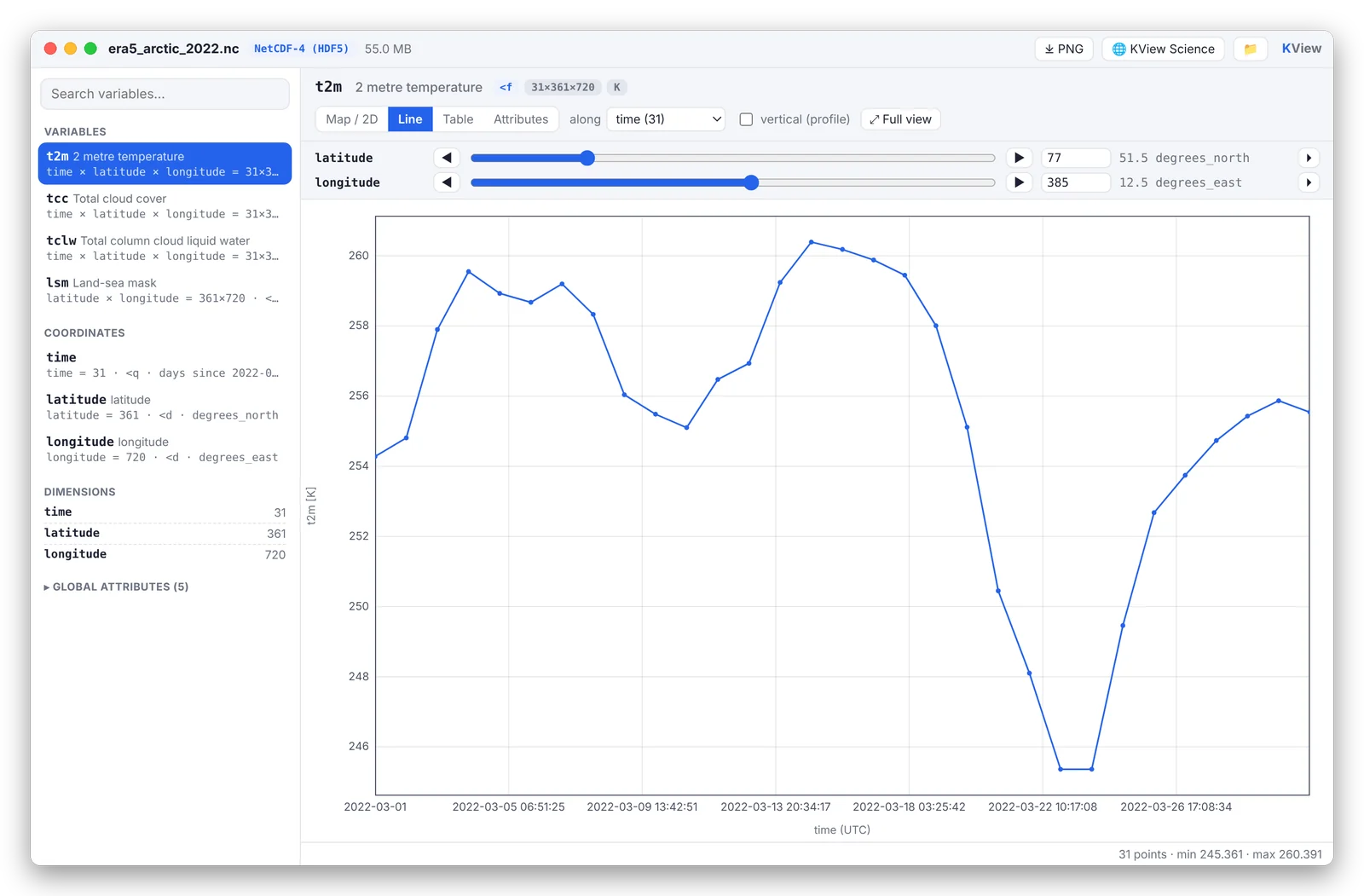This screenshot has width=1364, height=896.
Task: Click the NetCDF-4 (HDF5) format label
Action: [301, 49]
